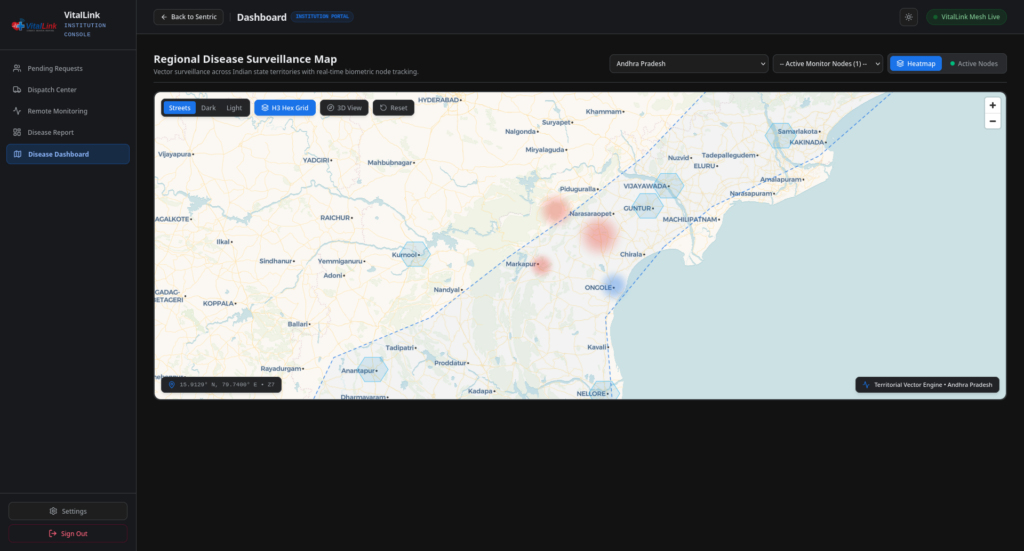Open Disease Report in the sidebar

68,132
